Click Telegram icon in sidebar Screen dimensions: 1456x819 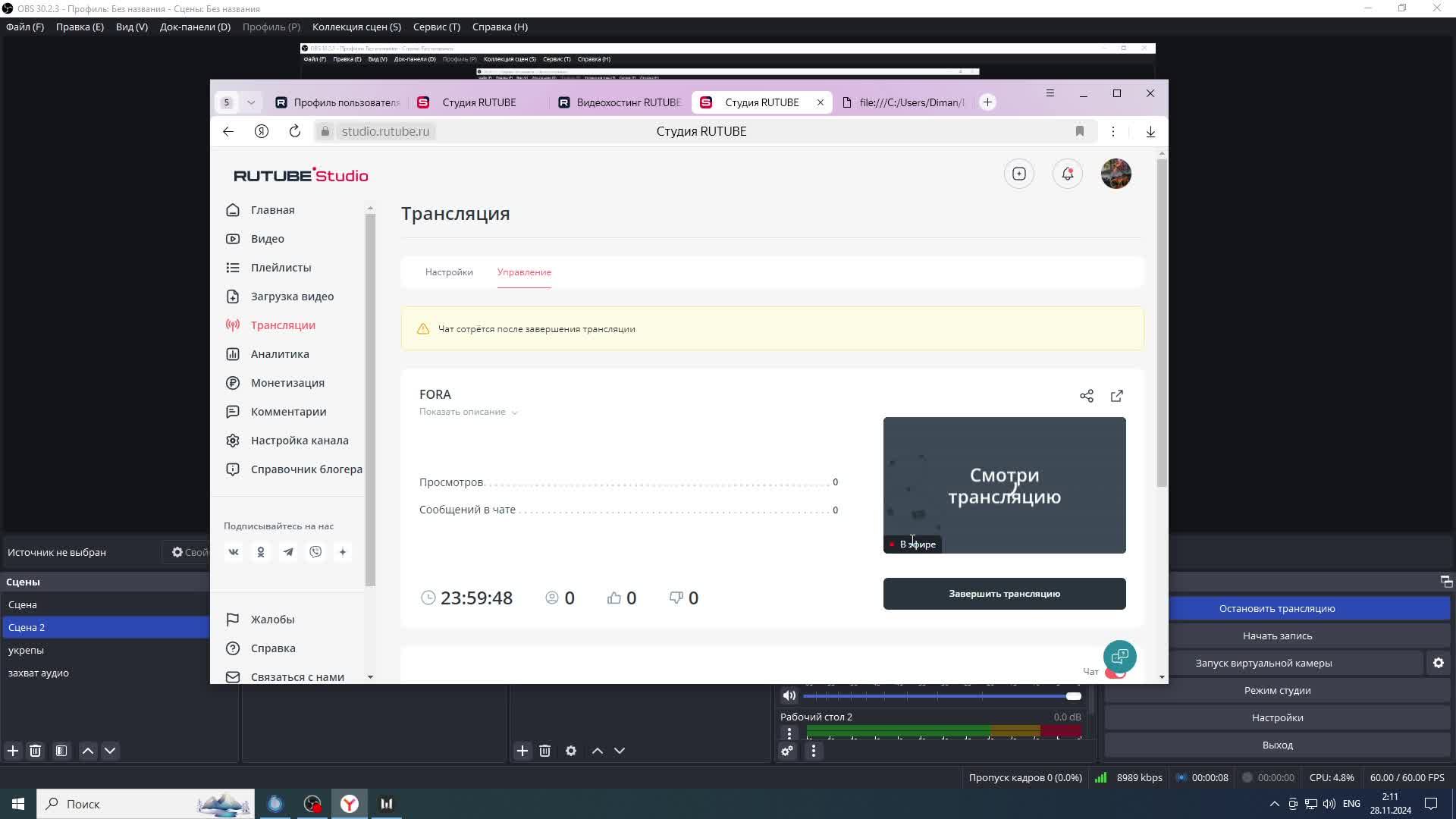(288, 552)
